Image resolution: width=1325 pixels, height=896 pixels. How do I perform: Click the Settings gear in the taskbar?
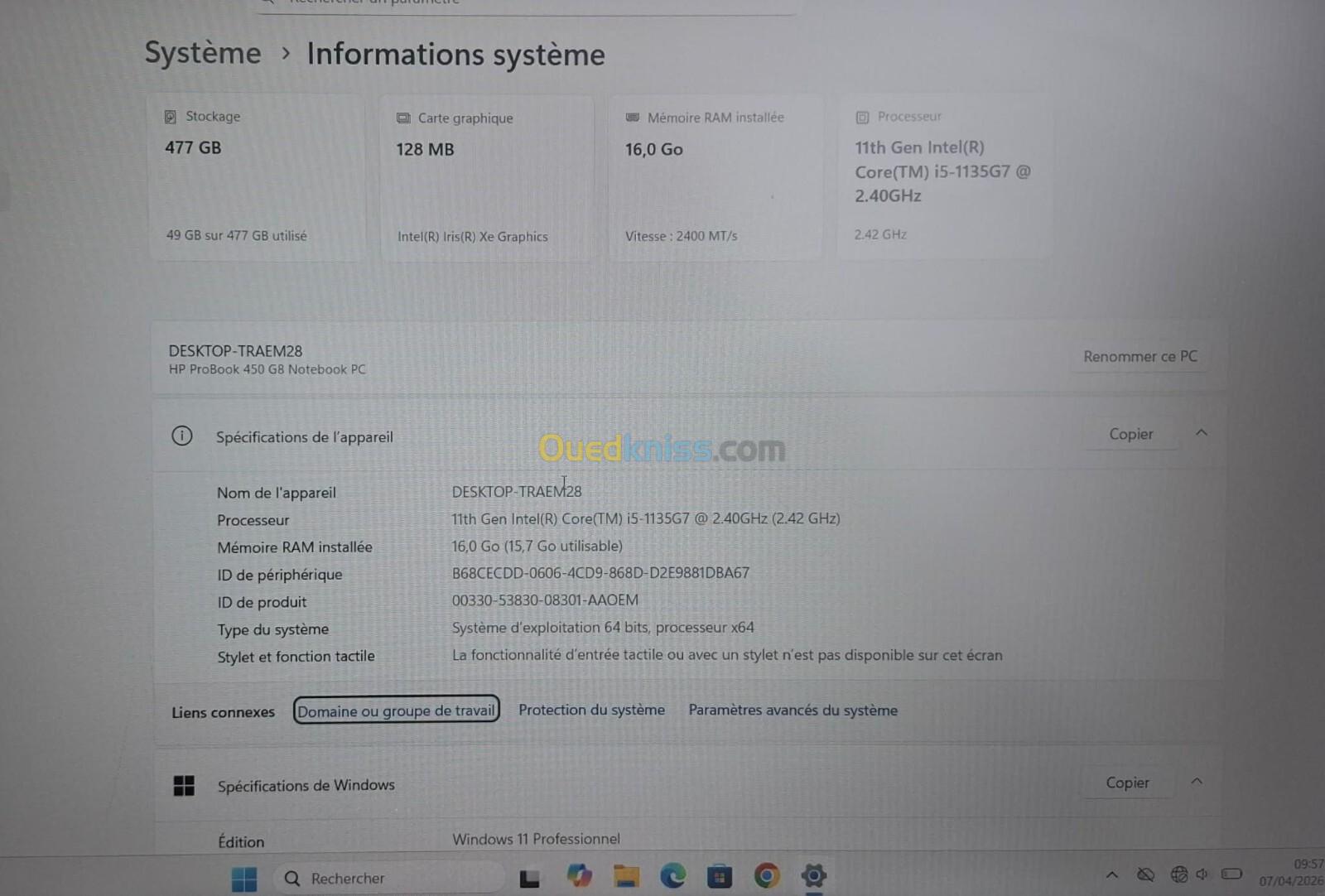click(814, 875)
